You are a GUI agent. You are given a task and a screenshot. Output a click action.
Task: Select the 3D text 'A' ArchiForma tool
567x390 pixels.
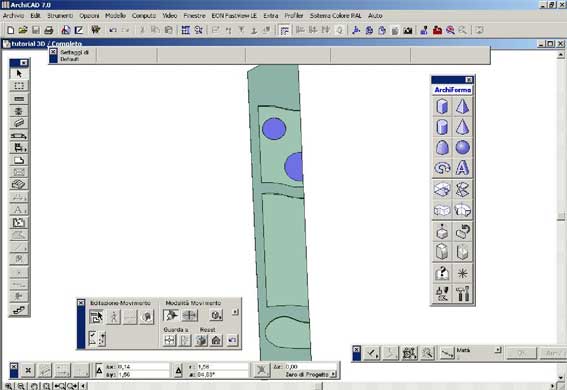pos(462,168)
